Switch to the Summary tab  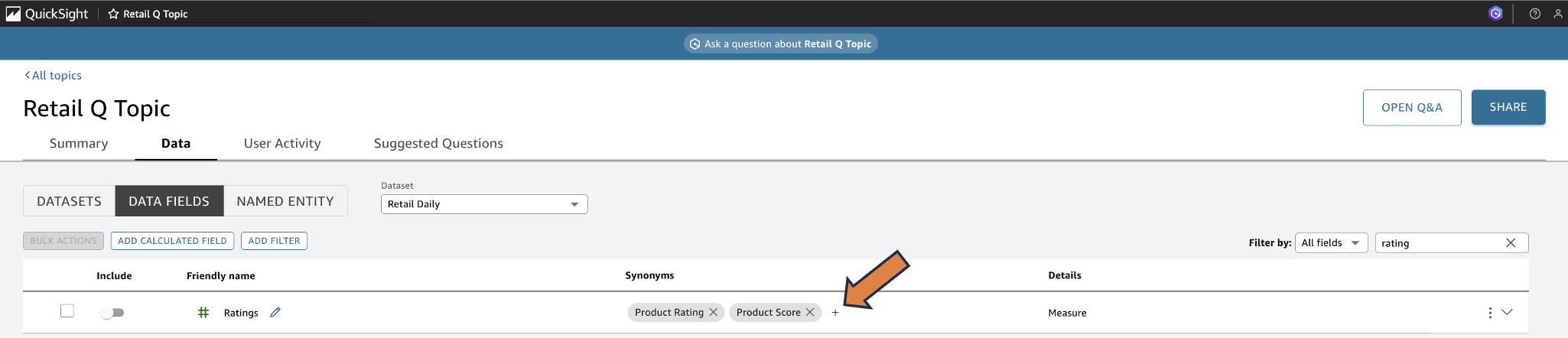pyautogui.click(x=79, y=143)
